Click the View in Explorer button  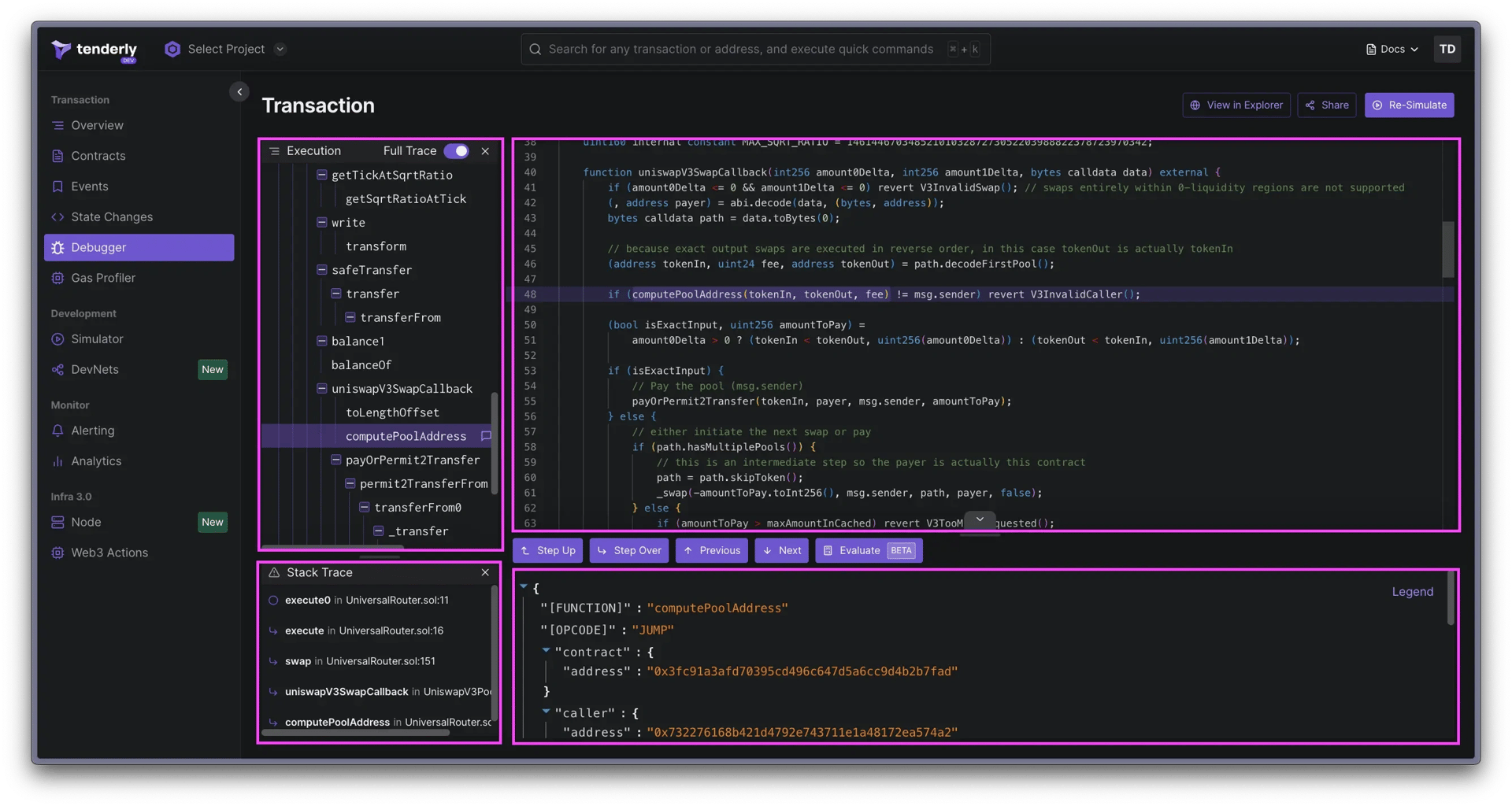pos(1236,105)
